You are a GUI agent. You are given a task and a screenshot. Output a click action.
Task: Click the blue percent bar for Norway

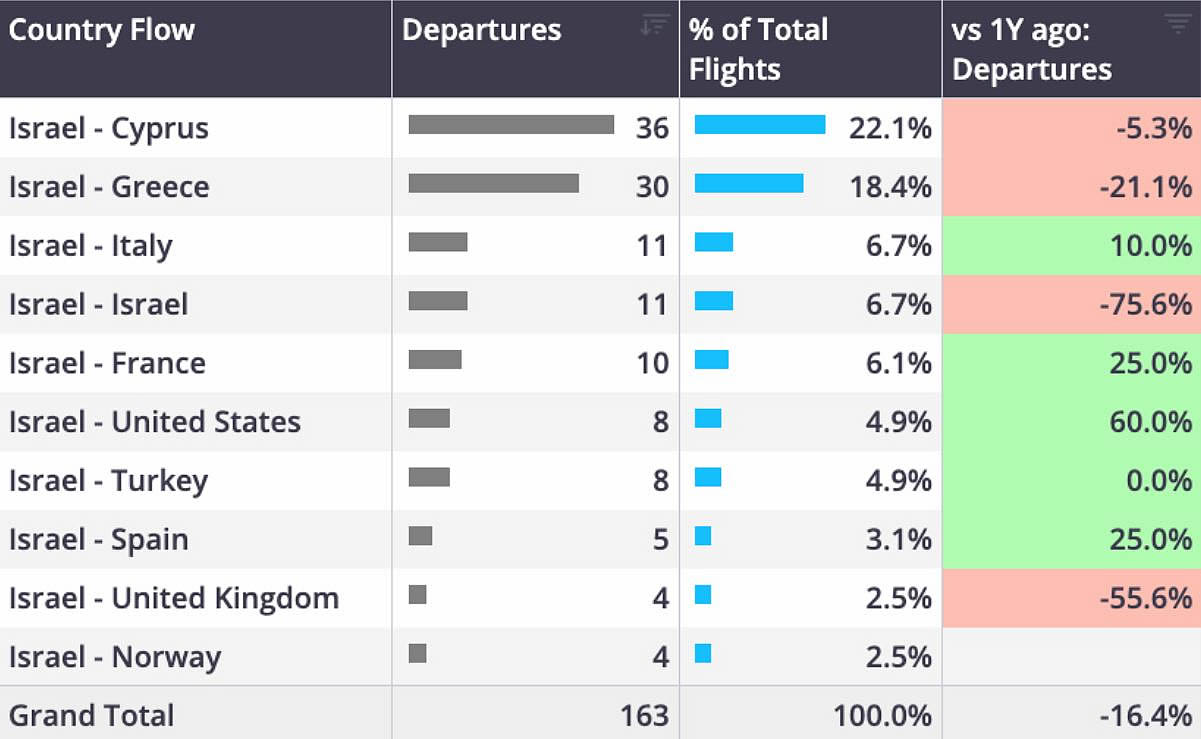(x=703, y=653)
